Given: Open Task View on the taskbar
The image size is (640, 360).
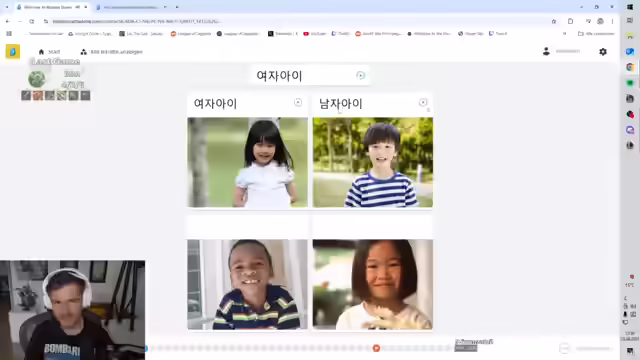Looking at the screenshot, I should click(x=630, y=20).
